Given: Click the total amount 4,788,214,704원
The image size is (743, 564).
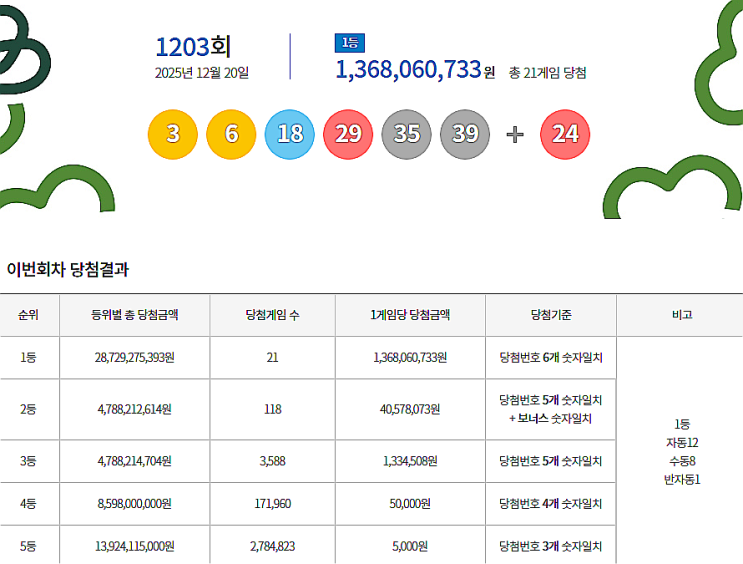Looking at the screenshot, I should (x=135, y=461).
